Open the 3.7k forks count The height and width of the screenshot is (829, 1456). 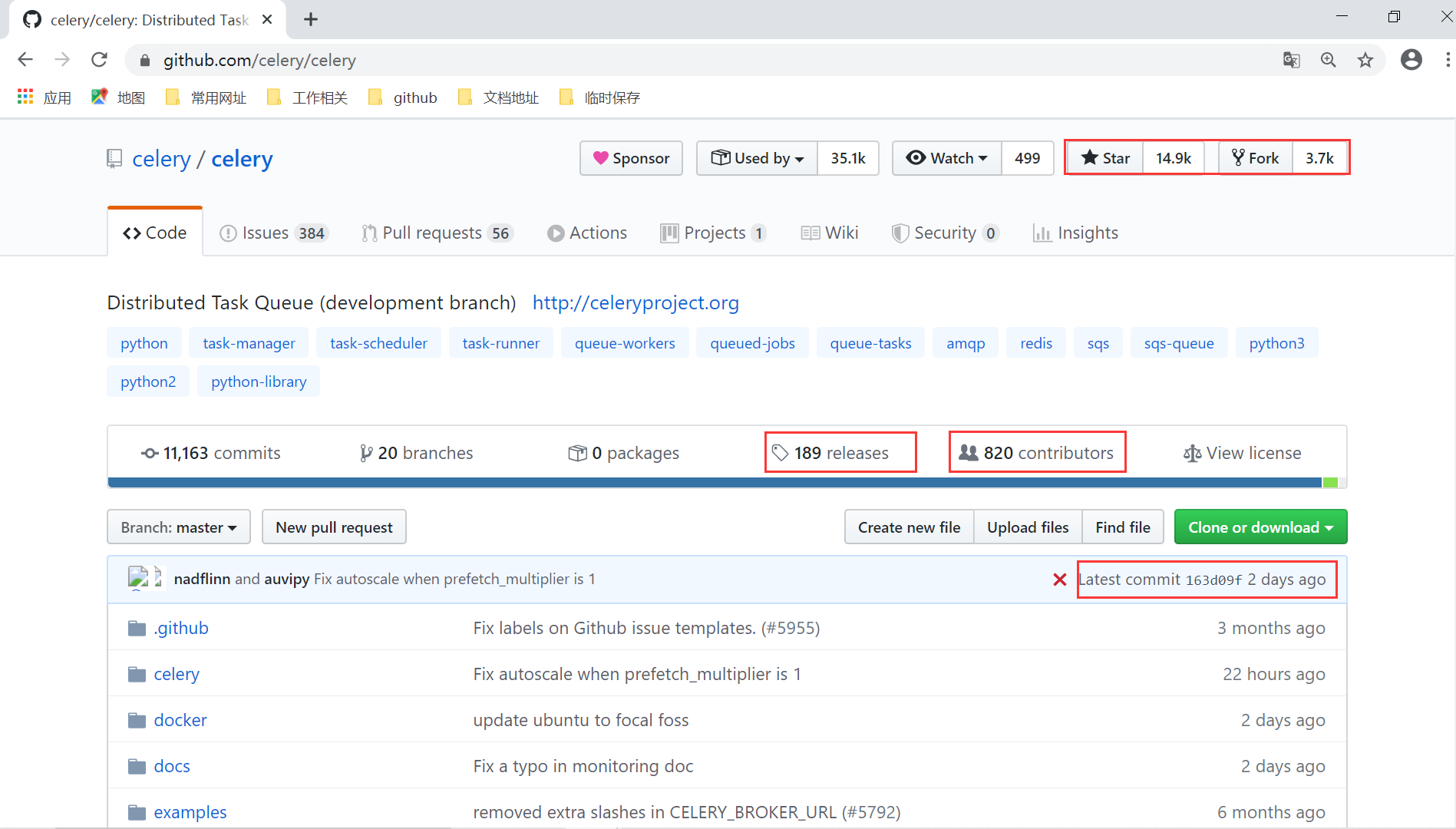[x=1319, y=158]
